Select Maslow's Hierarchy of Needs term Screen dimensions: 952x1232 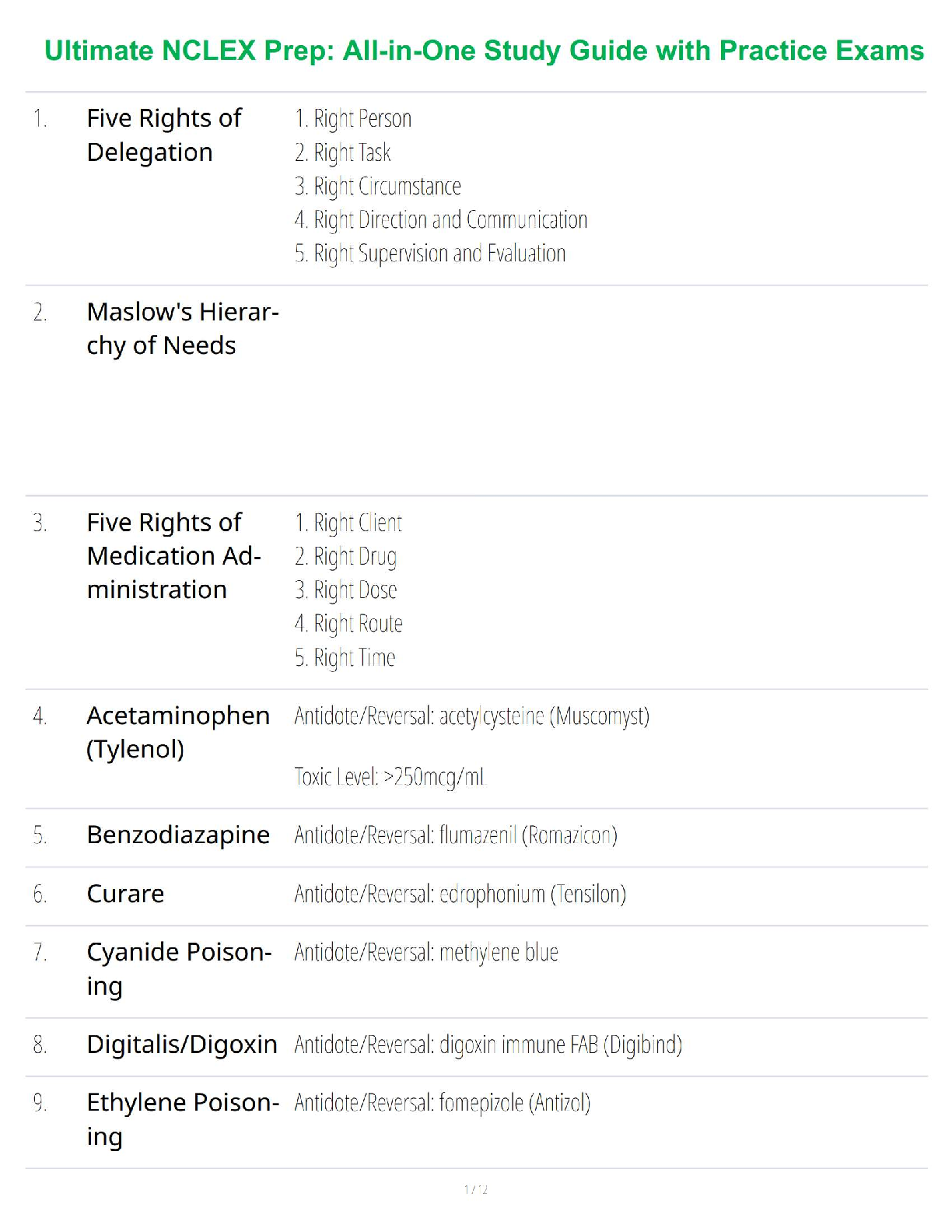click(x=182, y=328)
